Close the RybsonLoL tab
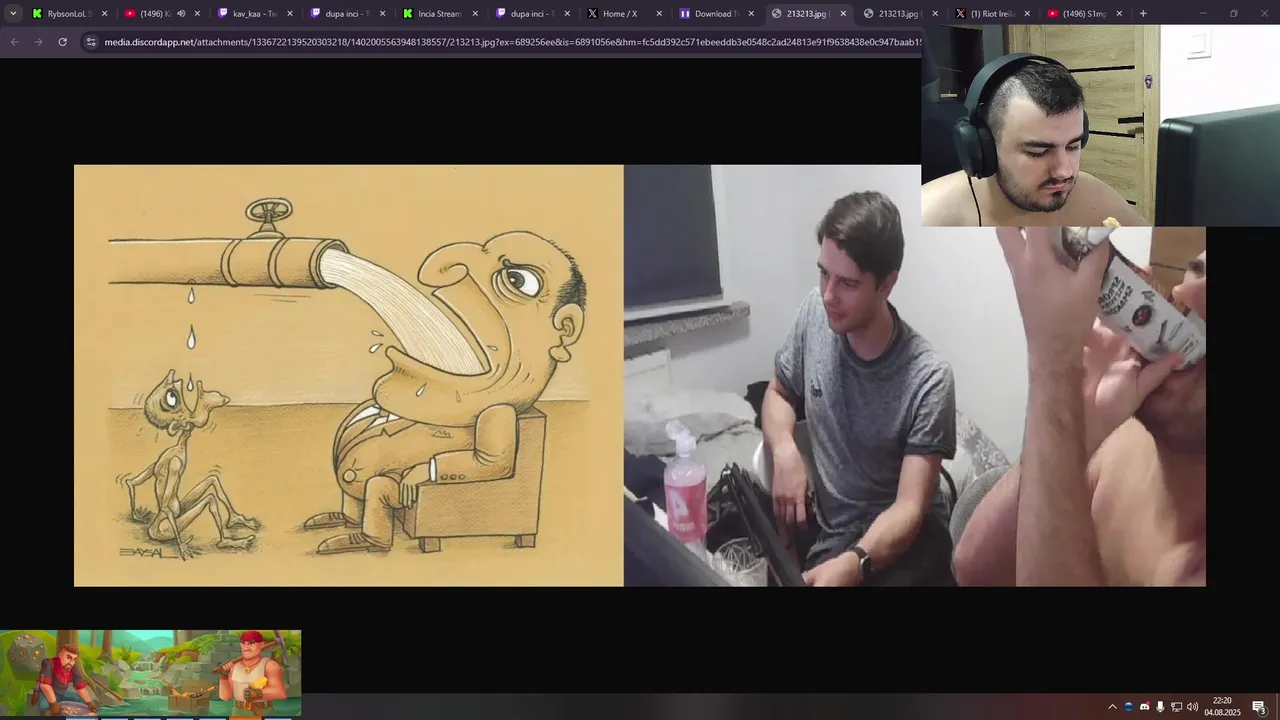The image size is (1280, 720). coord(104,14)
